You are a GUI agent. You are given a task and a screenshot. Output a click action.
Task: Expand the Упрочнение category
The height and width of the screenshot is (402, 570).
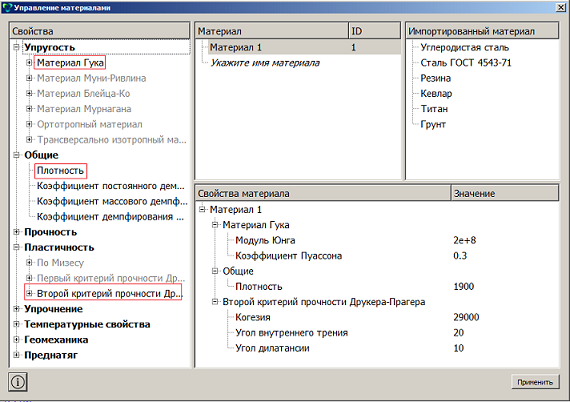click(x=16, y=309)
